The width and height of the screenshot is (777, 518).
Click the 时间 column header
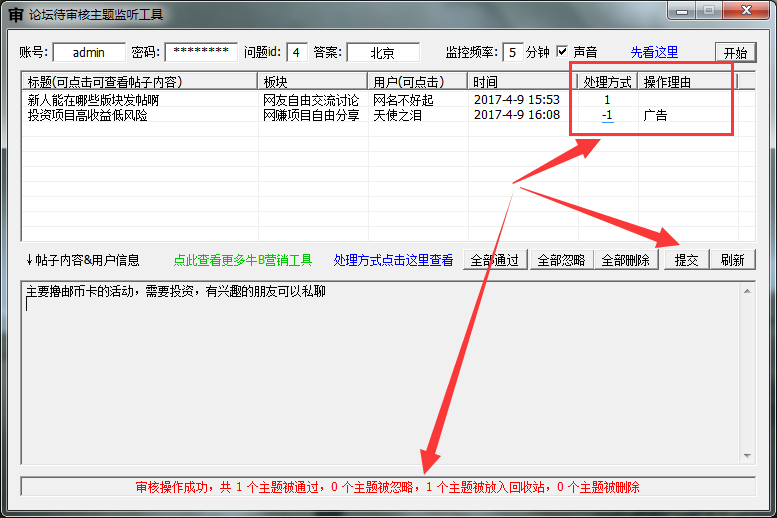coord(522,82)
